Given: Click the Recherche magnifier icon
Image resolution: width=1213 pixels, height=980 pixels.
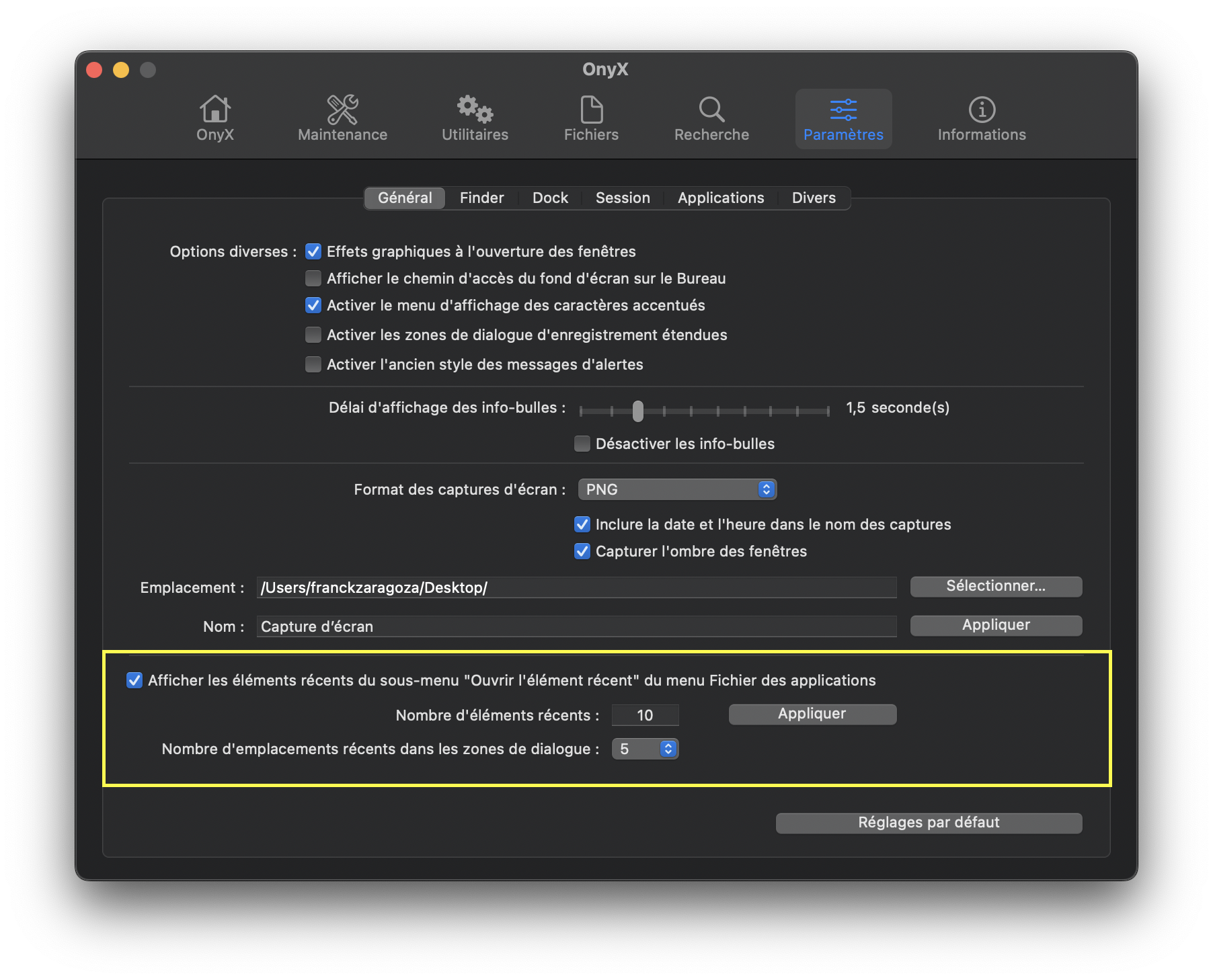Looking at the screenshot, I should pyautogui.click(x=711, y=110).
